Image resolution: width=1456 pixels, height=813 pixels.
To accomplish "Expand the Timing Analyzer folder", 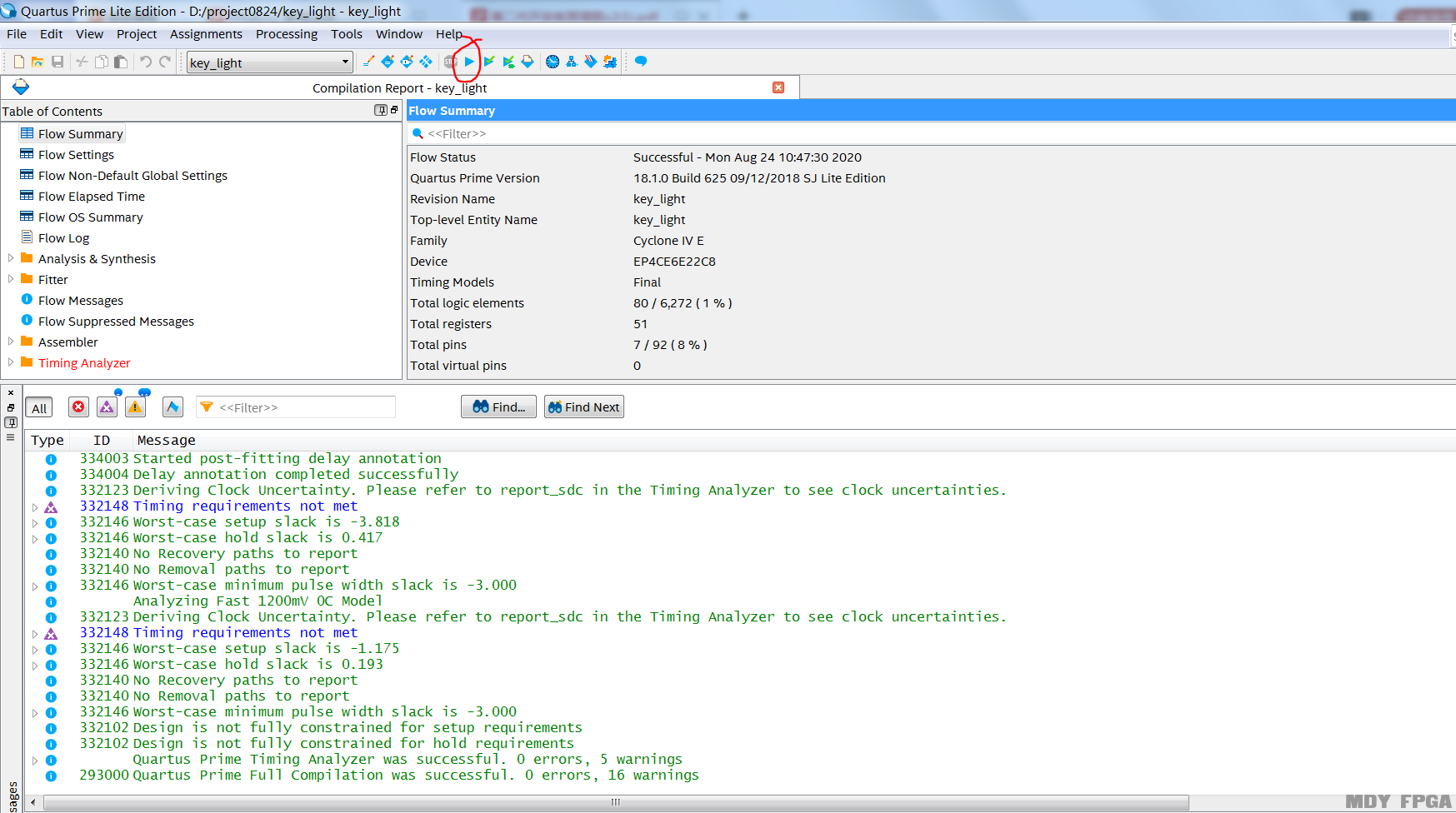I will pos(11,362).
